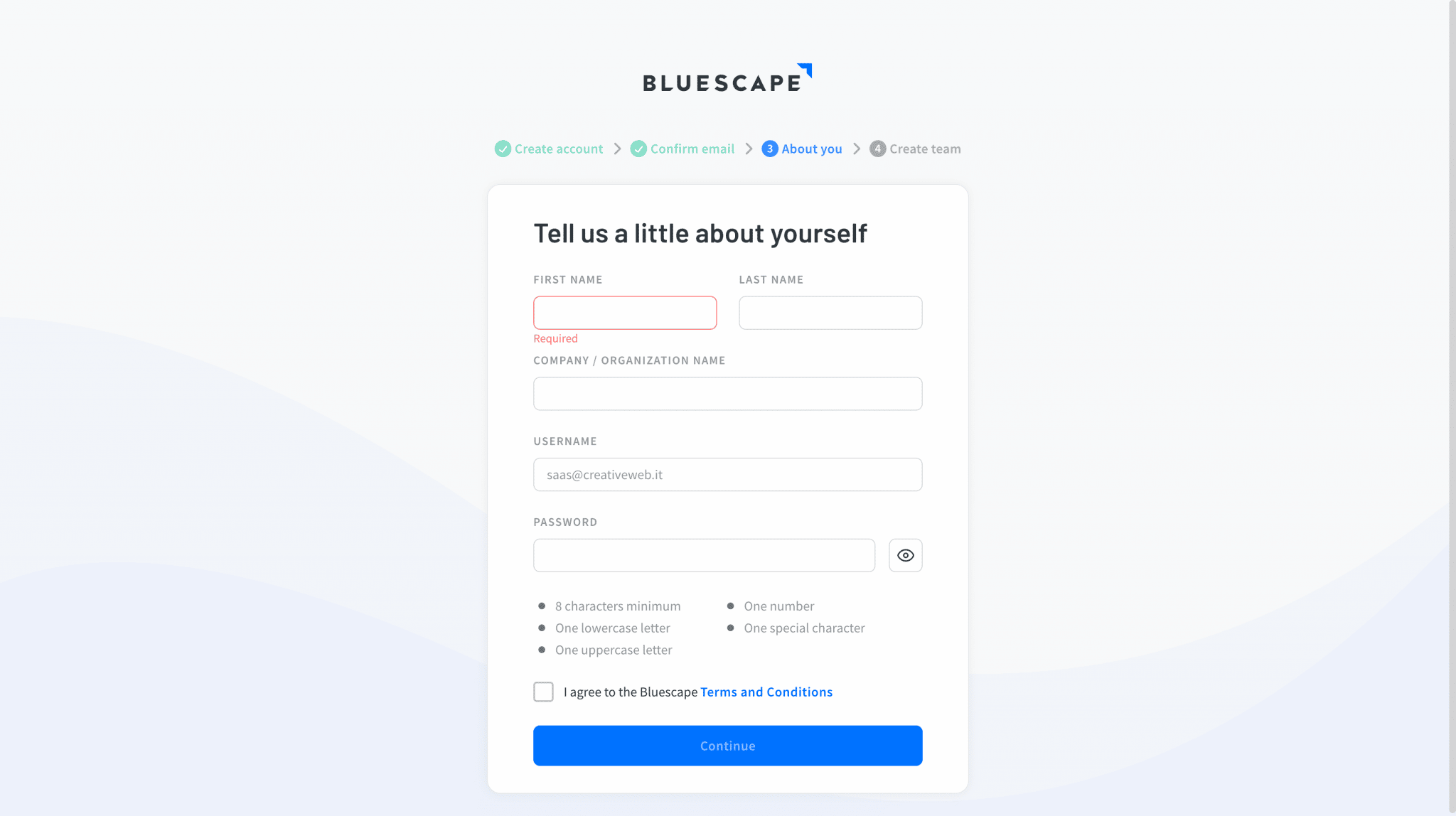The width and height of the screenshot is (1456, 816).
Task: Click the PASSWORD input field
Action: [x=704, y=555]
